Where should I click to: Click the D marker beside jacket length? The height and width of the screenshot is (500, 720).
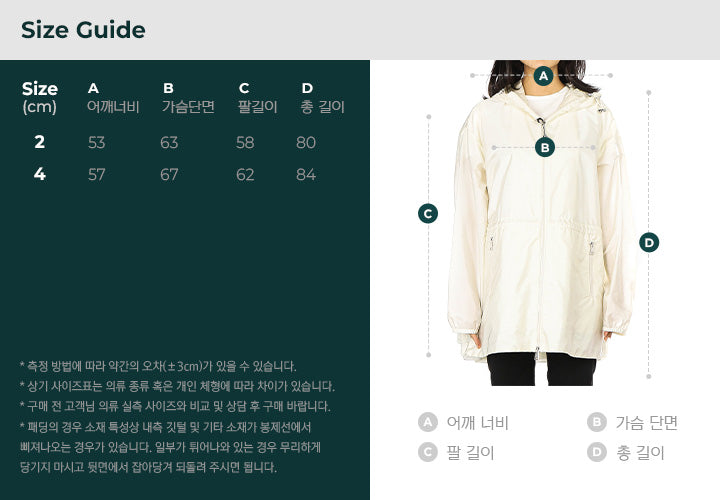649,242
